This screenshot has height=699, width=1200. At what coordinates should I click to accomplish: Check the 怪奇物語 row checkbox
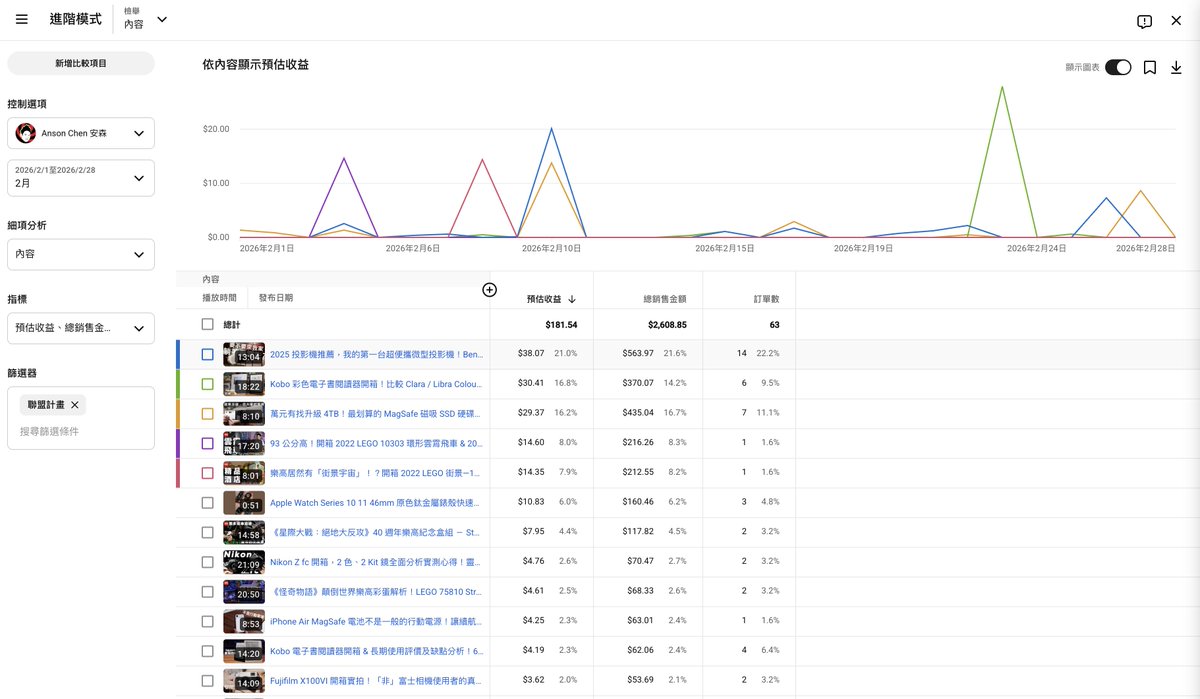point(207,592)
